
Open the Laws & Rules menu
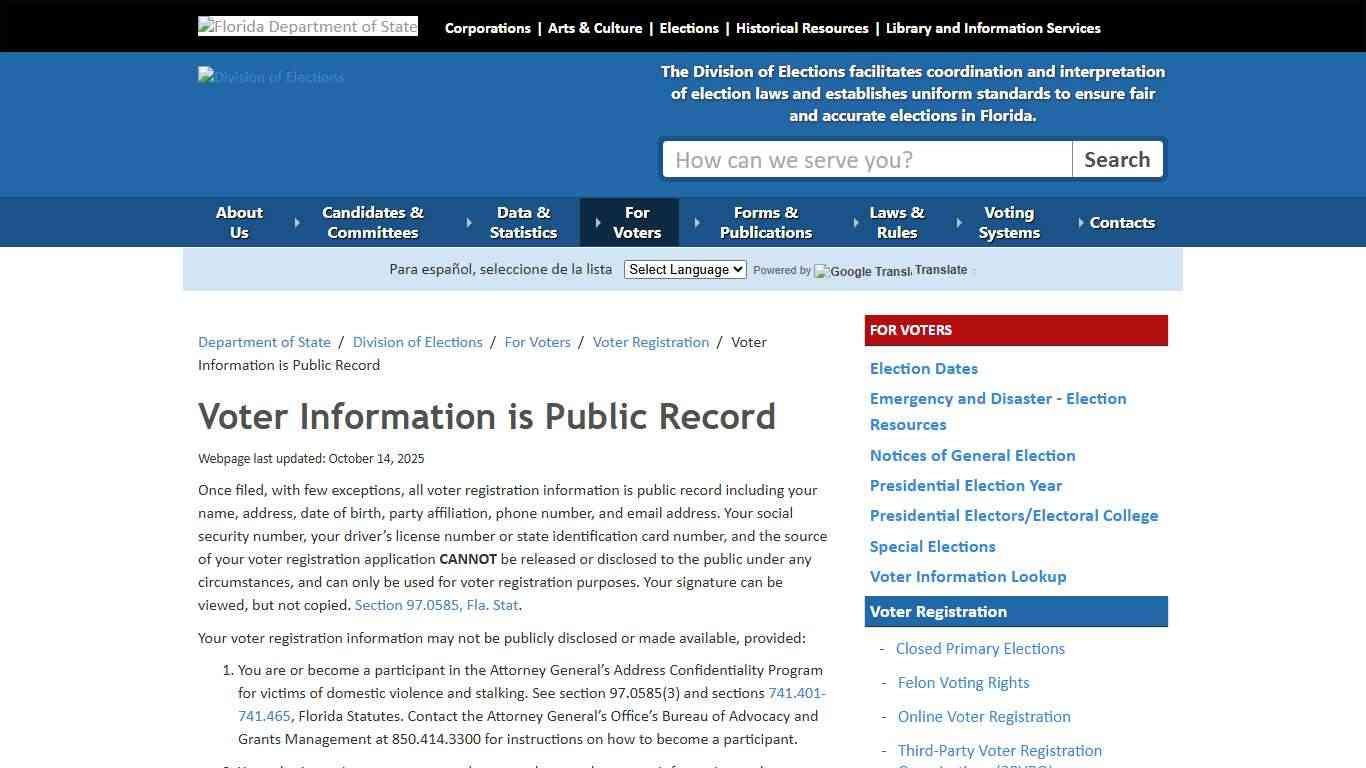(897, 222)
